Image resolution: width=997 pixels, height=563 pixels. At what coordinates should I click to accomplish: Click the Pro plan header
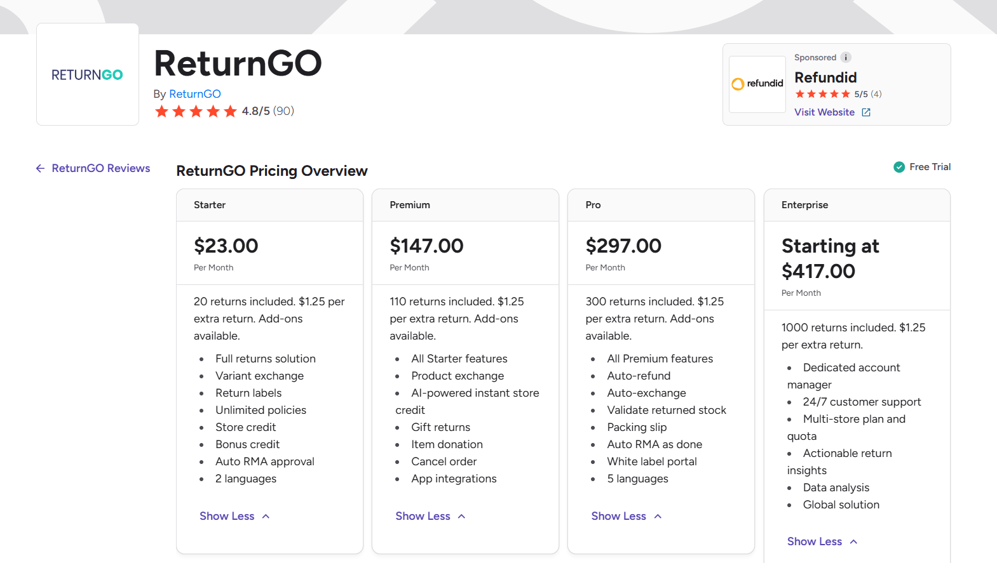click(x=661, y=205)
